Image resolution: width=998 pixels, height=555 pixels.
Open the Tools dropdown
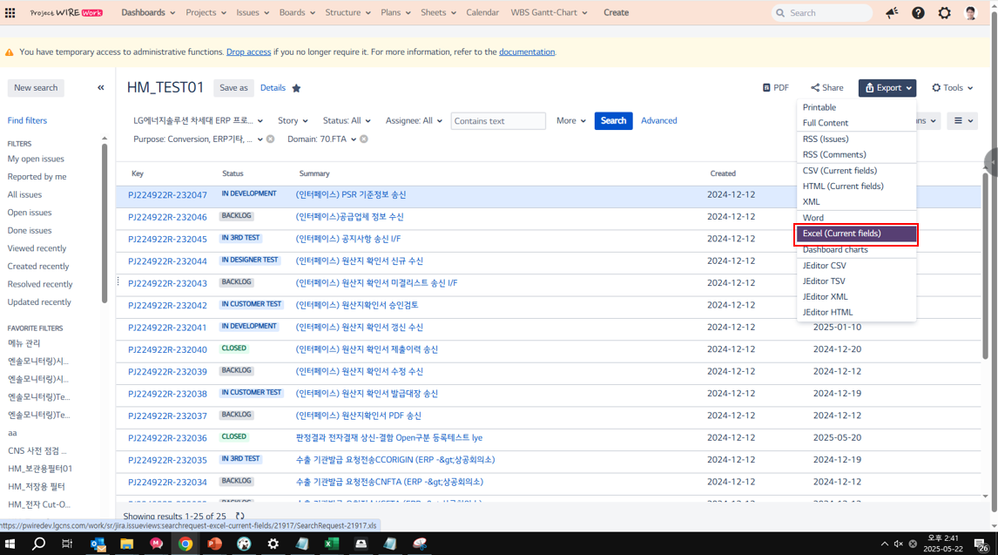coord(952,88)
